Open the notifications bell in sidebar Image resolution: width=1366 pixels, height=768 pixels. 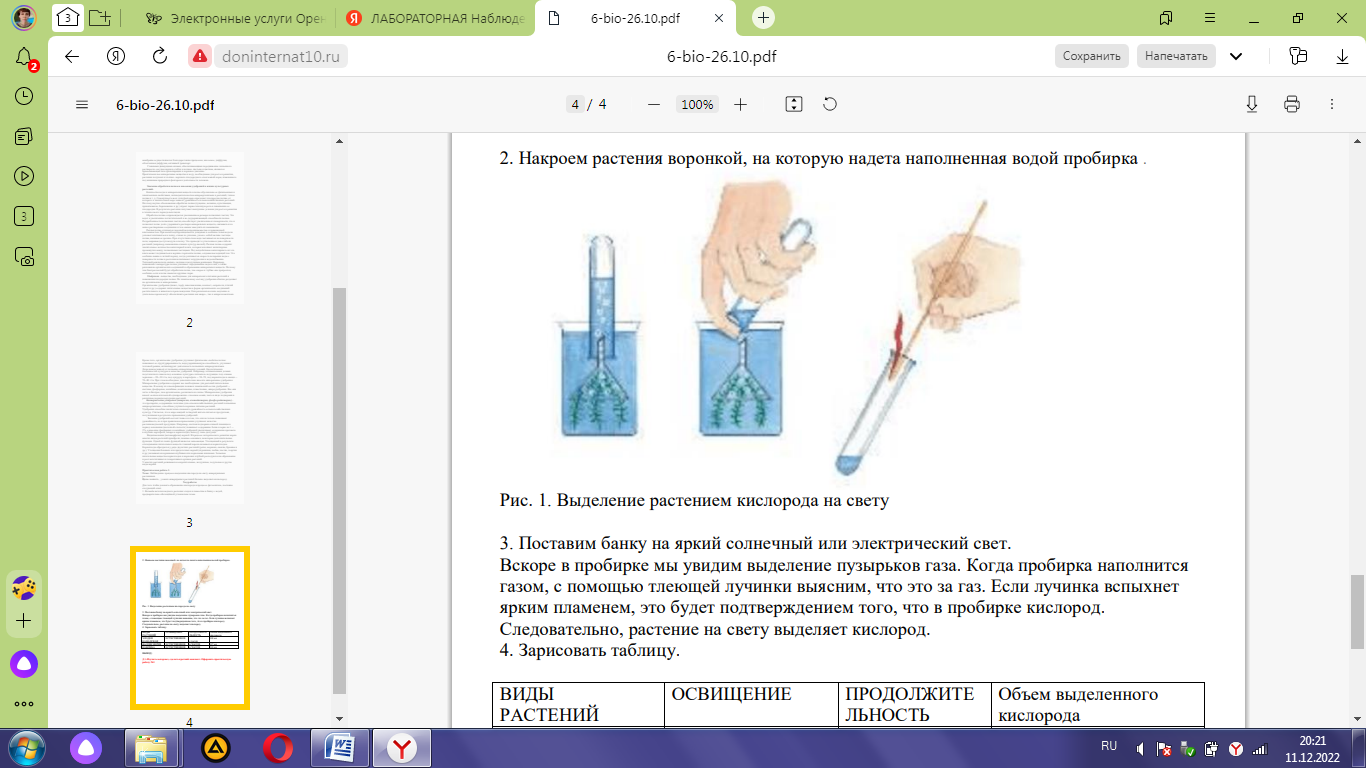pyautogui.click(x=25, y=58)
